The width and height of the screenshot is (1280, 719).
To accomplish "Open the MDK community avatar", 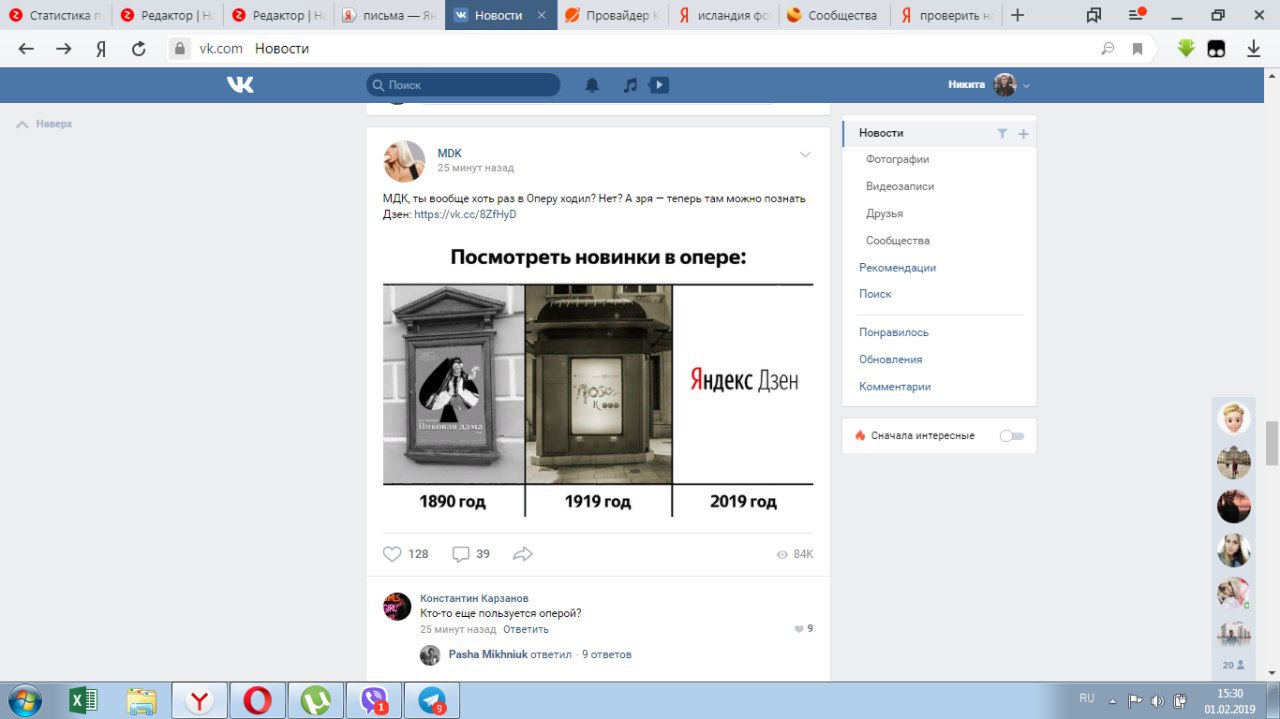I will 404,160.
